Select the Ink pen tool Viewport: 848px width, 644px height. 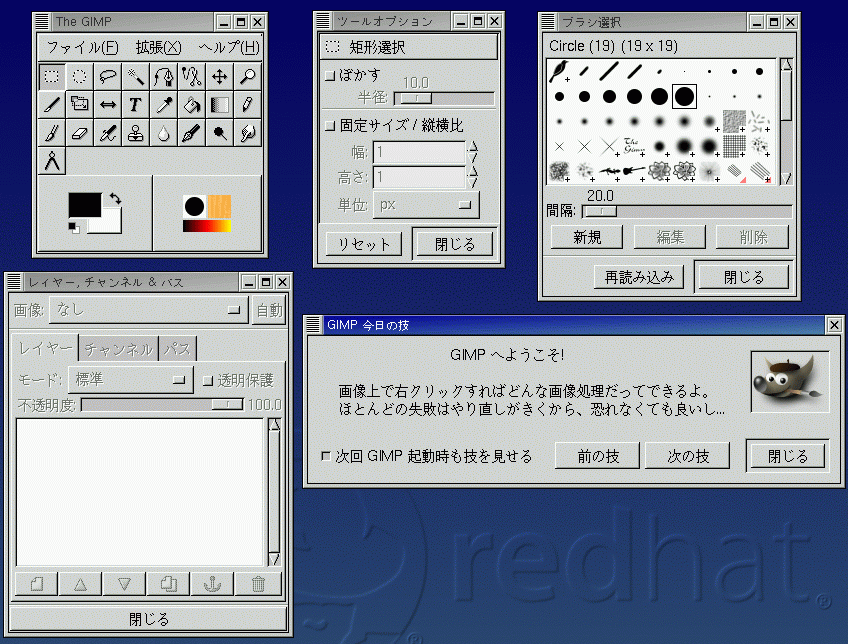click(x=191, y=132)
